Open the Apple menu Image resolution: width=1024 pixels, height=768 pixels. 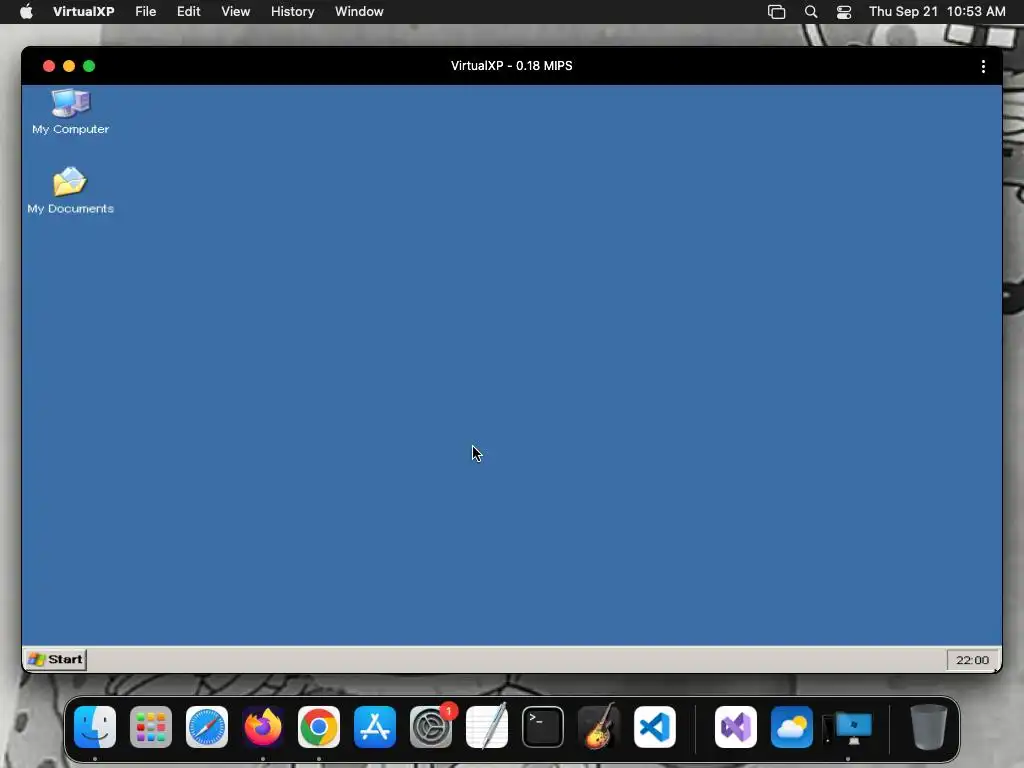coord(26,11)
